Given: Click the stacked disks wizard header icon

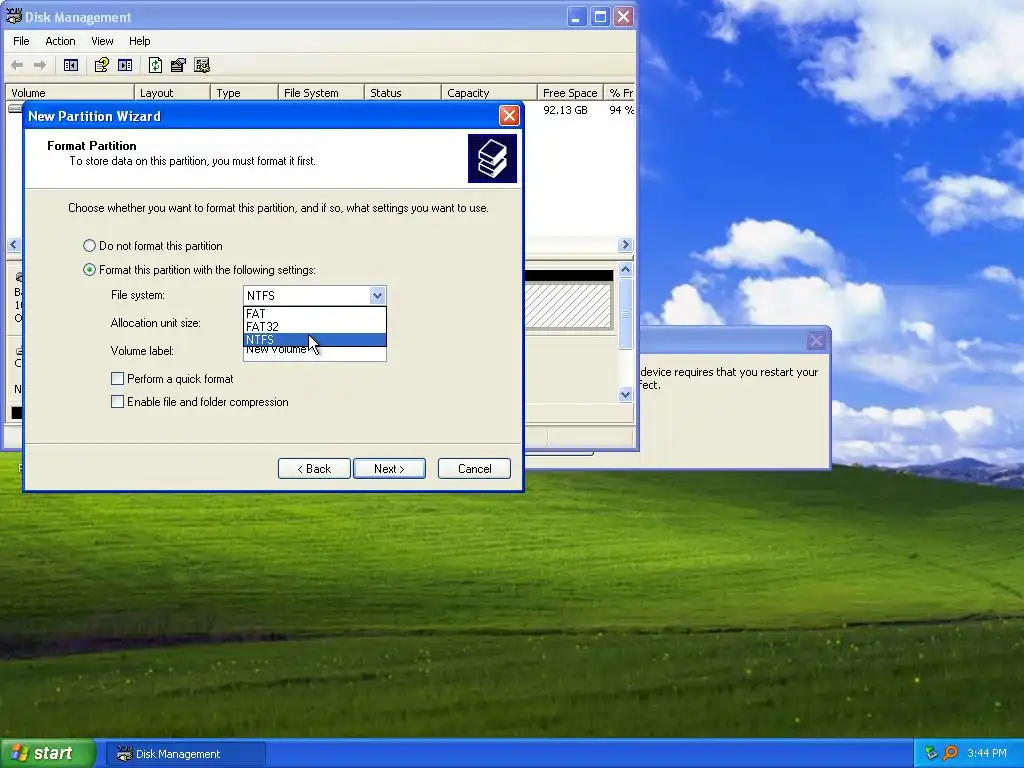Looking at the screenshot, I should coord(492,159).
